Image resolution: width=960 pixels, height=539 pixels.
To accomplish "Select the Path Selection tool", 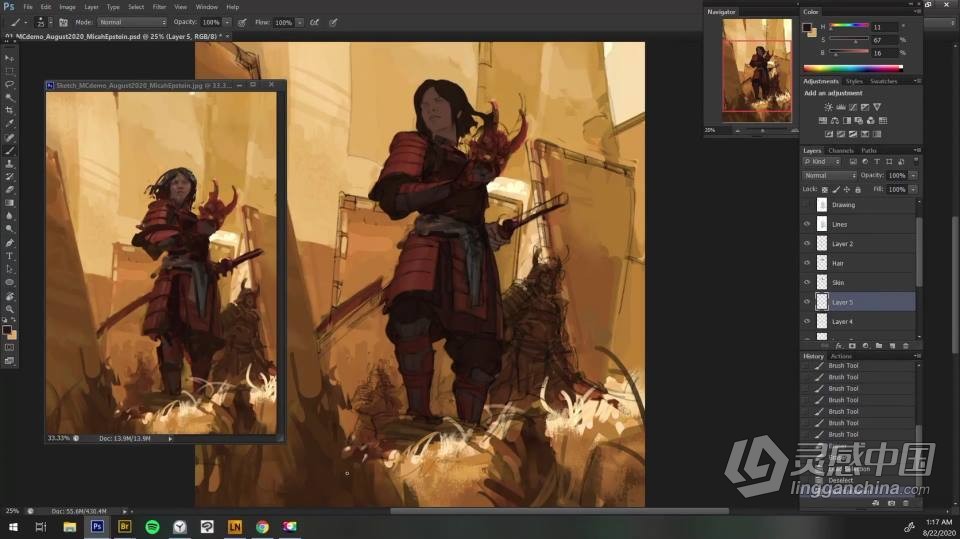I will [x=9, y=269].
